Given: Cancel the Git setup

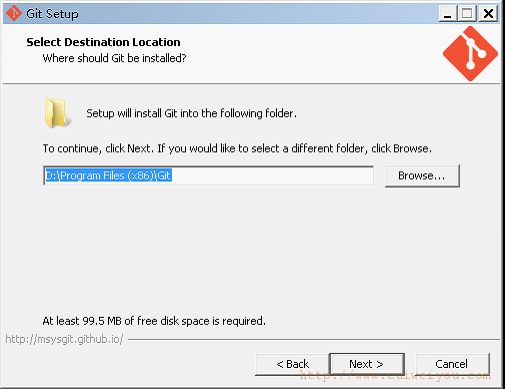Looking at the screenshot, I should (x=452, y=364).
